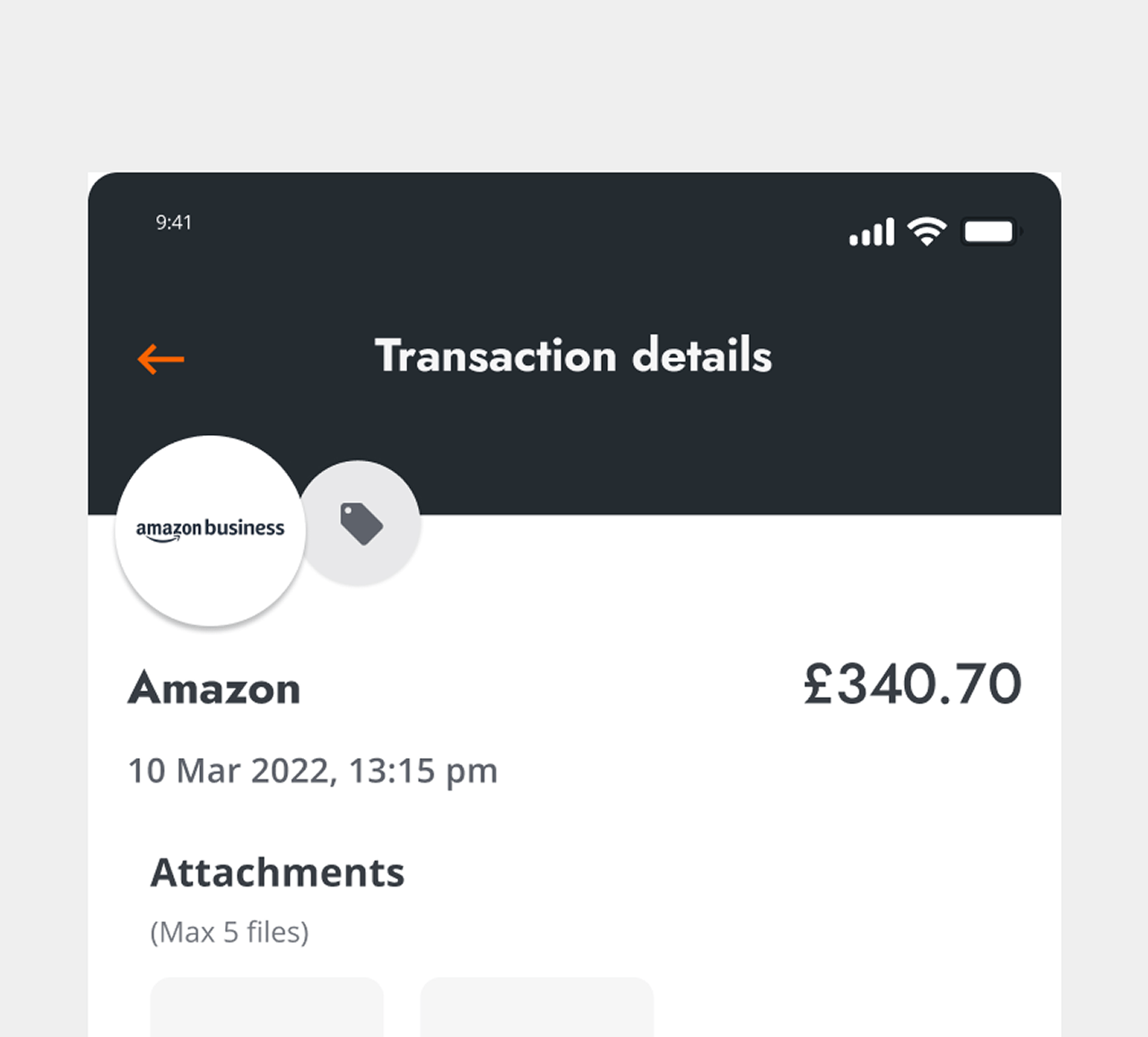The width and height of the screenshot is (1148, 1037).
Task: Tap the smile arrow under the amazon logo
Action: (160, 539)
